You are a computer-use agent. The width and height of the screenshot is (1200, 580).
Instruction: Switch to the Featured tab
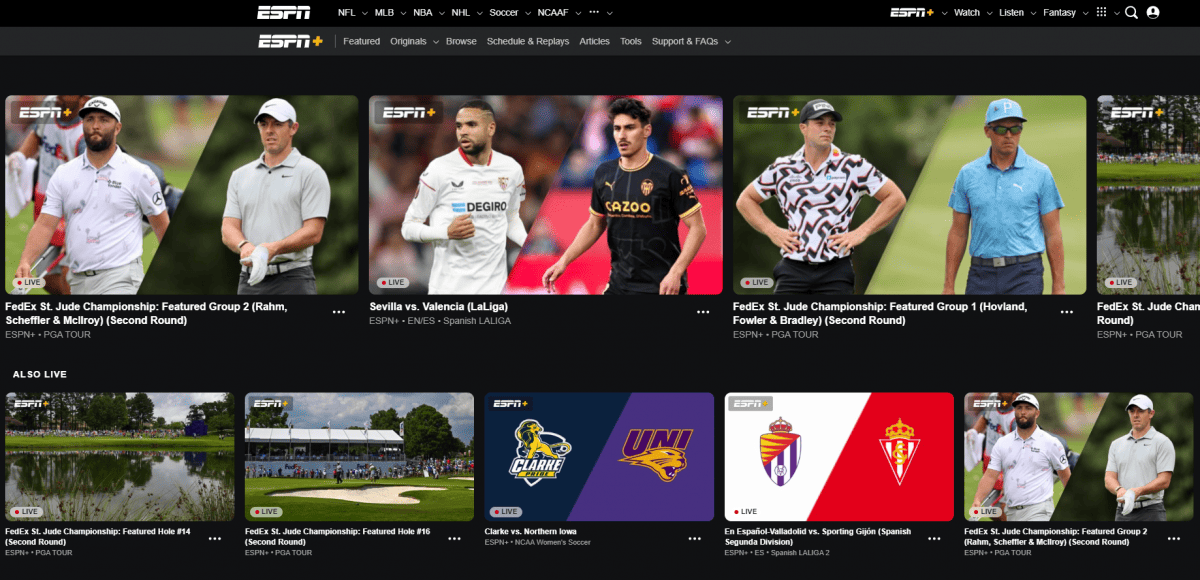point(361,41)
